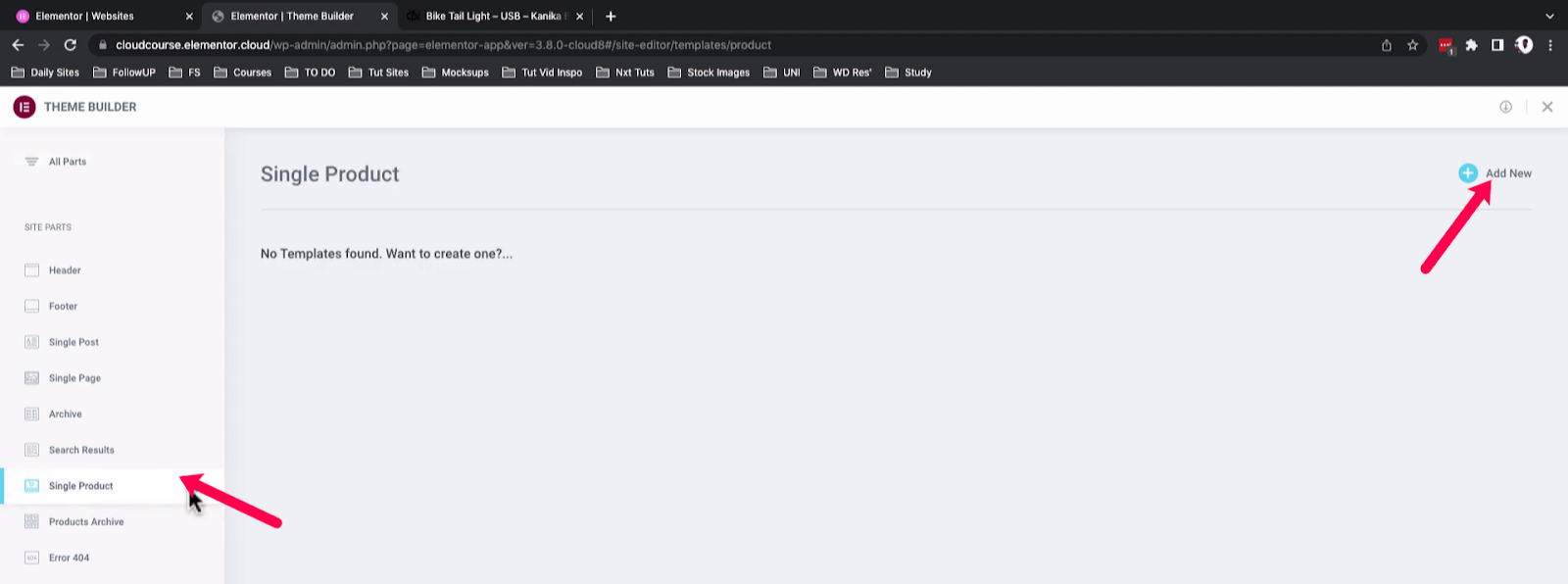Open the Stock Images bookmark folder

point(708,73)
